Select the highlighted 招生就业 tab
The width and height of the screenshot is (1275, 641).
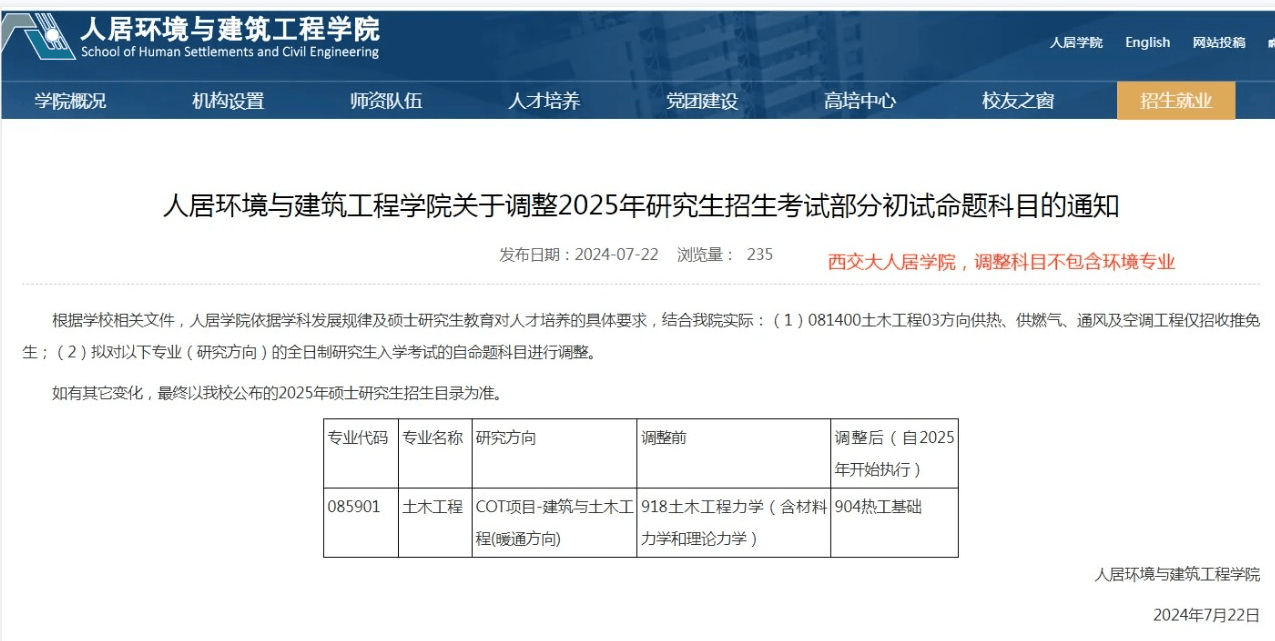click(x=1176, y=101)
